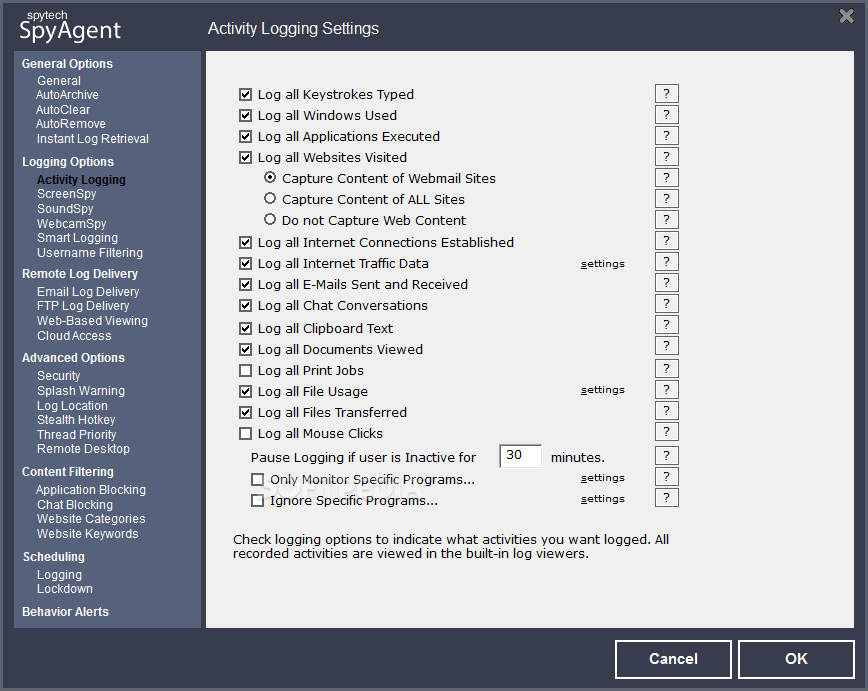The width and height of the screenshot is (868, 691).
Task: Open Cloud Access settings
Action: 74,336
